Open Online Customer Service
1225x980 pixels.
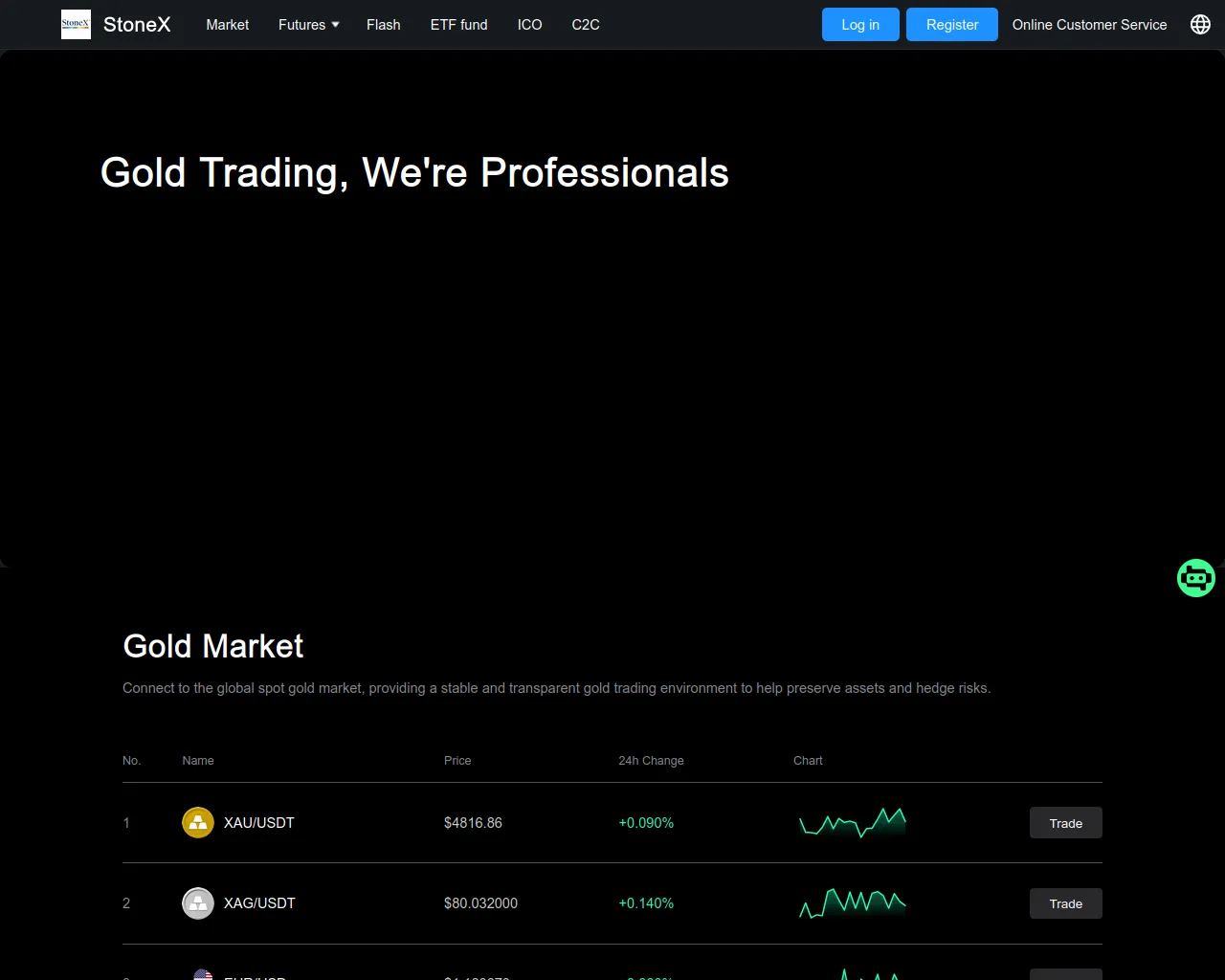coord(1090,25)
